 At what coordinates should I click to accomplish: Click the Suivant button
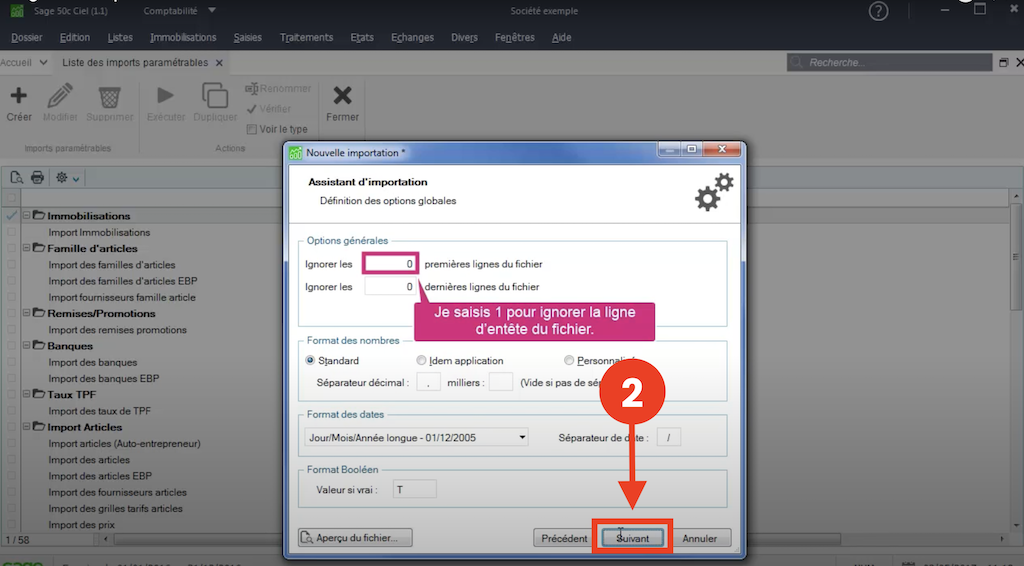tap(632, 538)
